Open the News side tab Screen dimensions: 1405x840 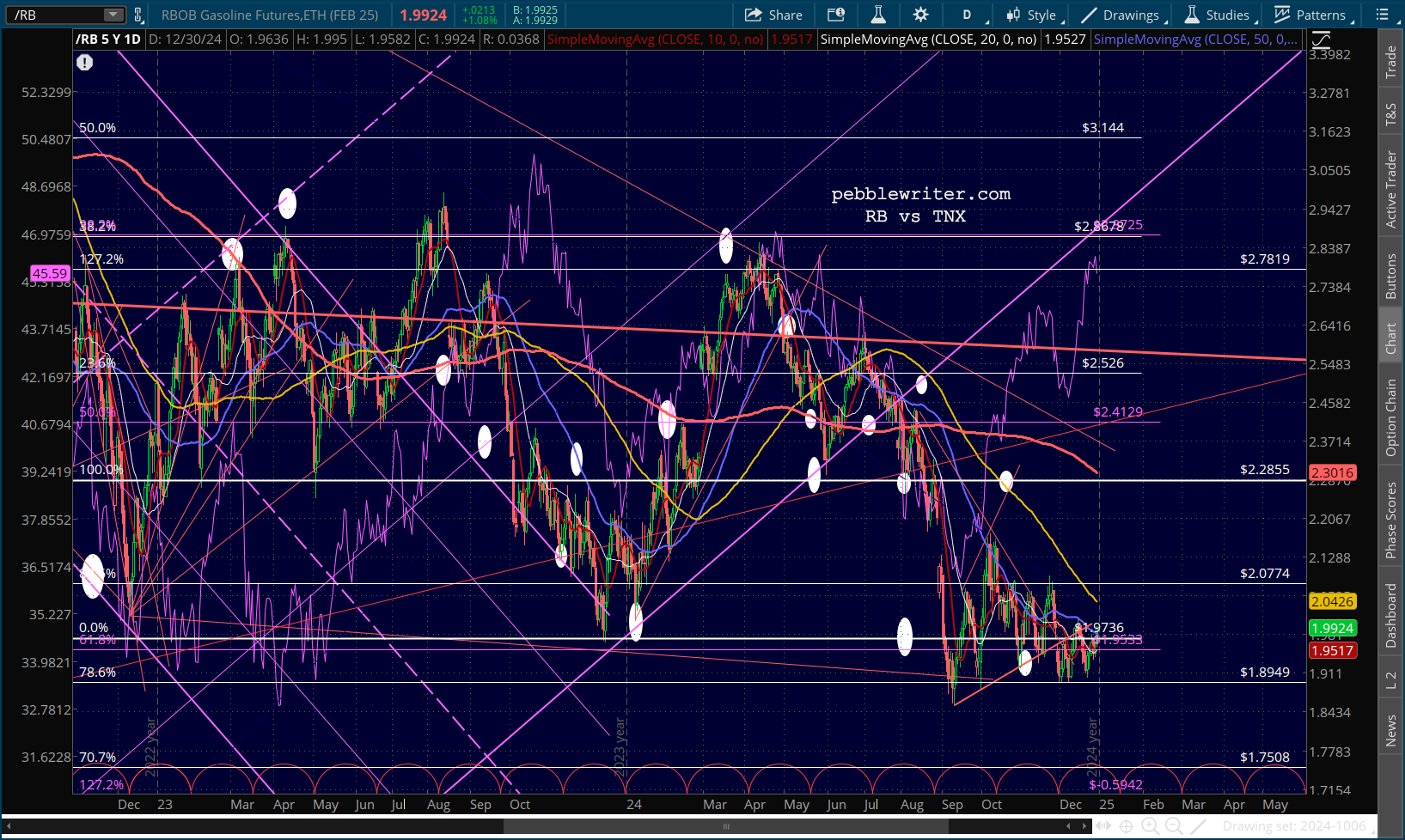[1390, 731]
